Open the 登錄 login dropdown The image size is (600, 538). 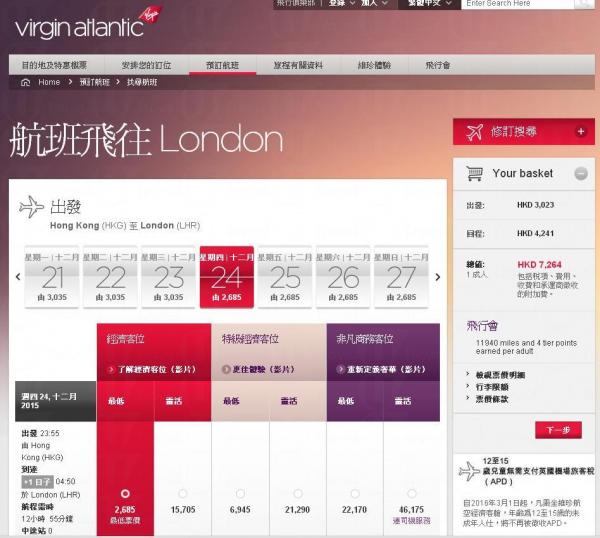point(342,3)
